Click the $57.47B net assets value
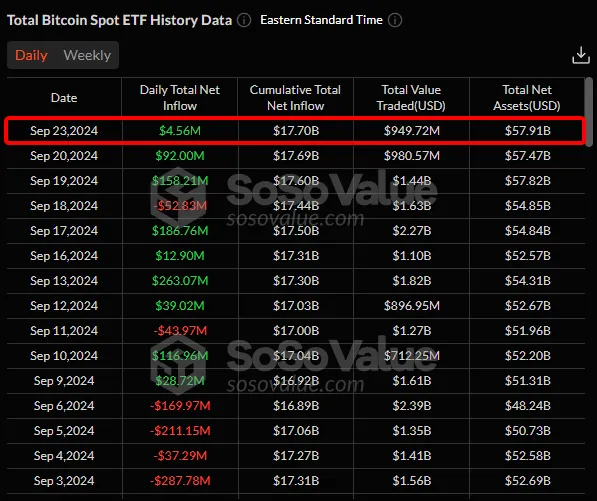 tap(528, 156)
